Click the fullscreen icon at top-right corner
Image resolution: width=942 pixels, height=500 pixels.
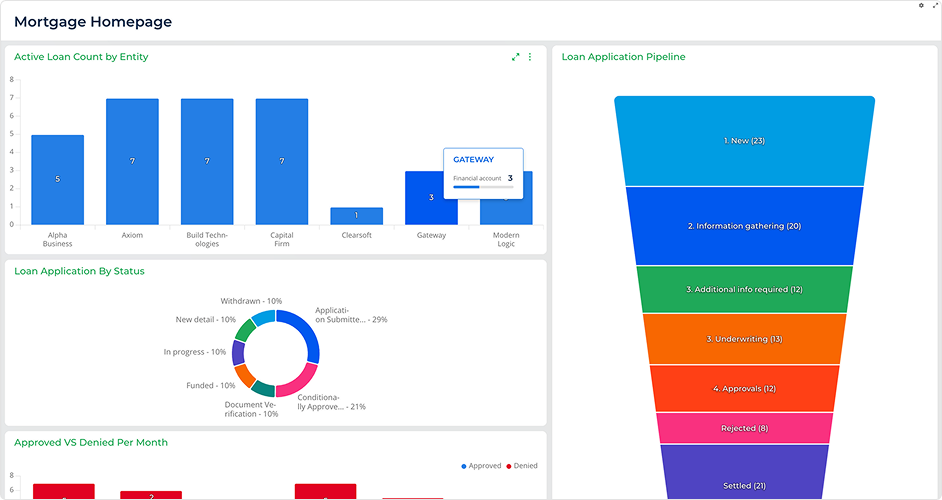click(x=934, y=6)
